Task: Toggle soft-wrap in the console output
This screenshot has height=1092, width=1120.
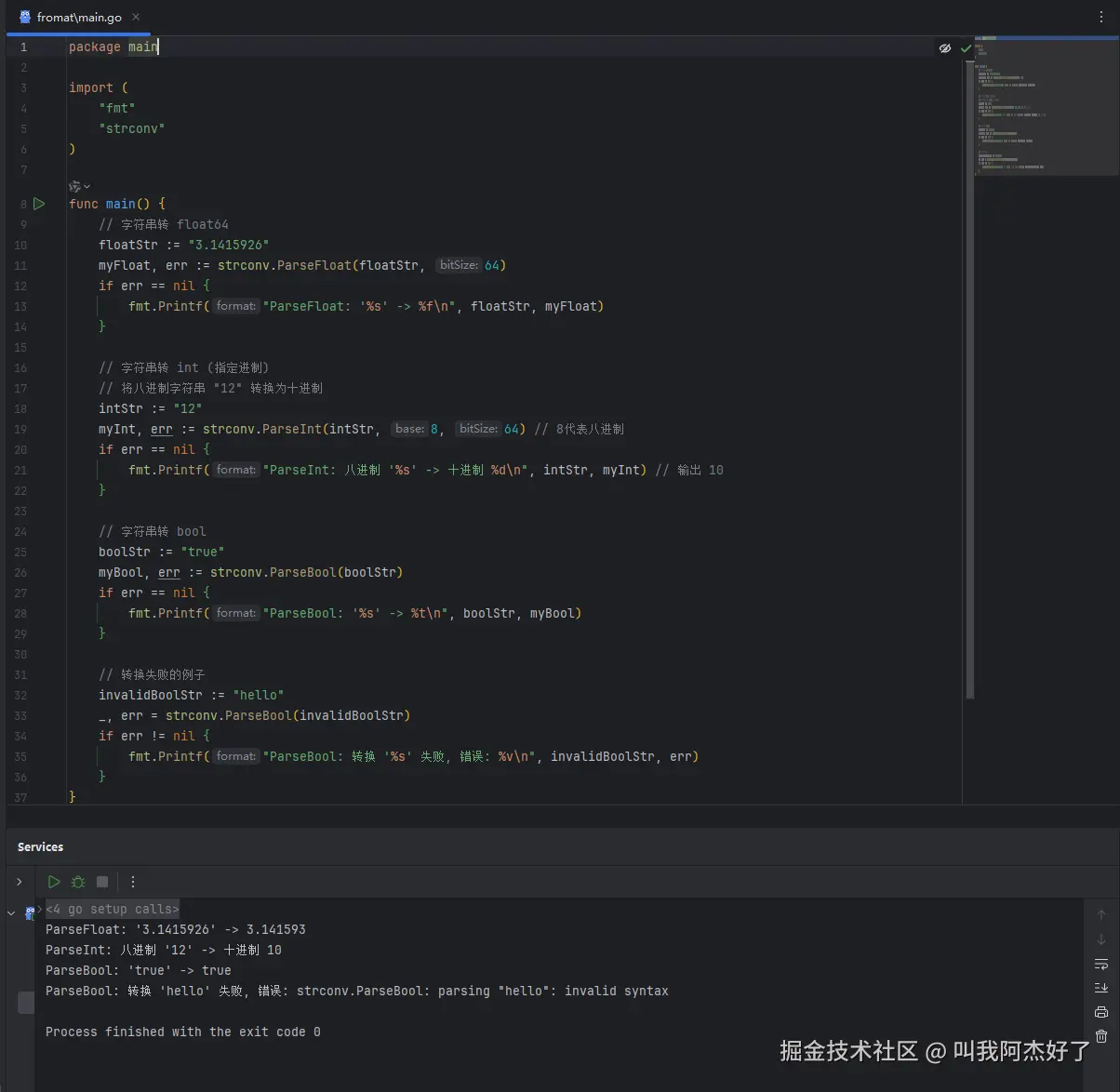Action: (x=1101, y=964)
